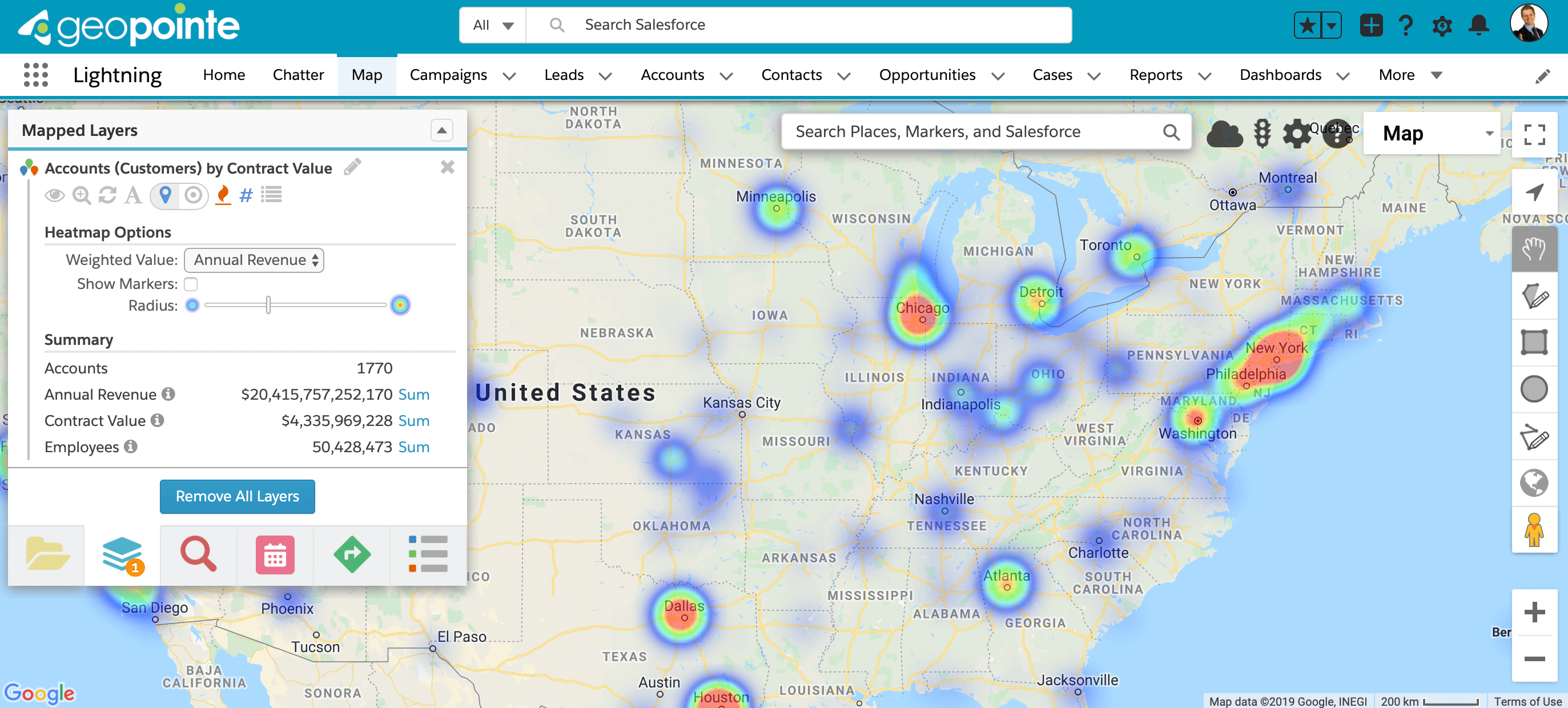Select the Map tab
Screen dimensions: 1568x708
tap(367, 75)
